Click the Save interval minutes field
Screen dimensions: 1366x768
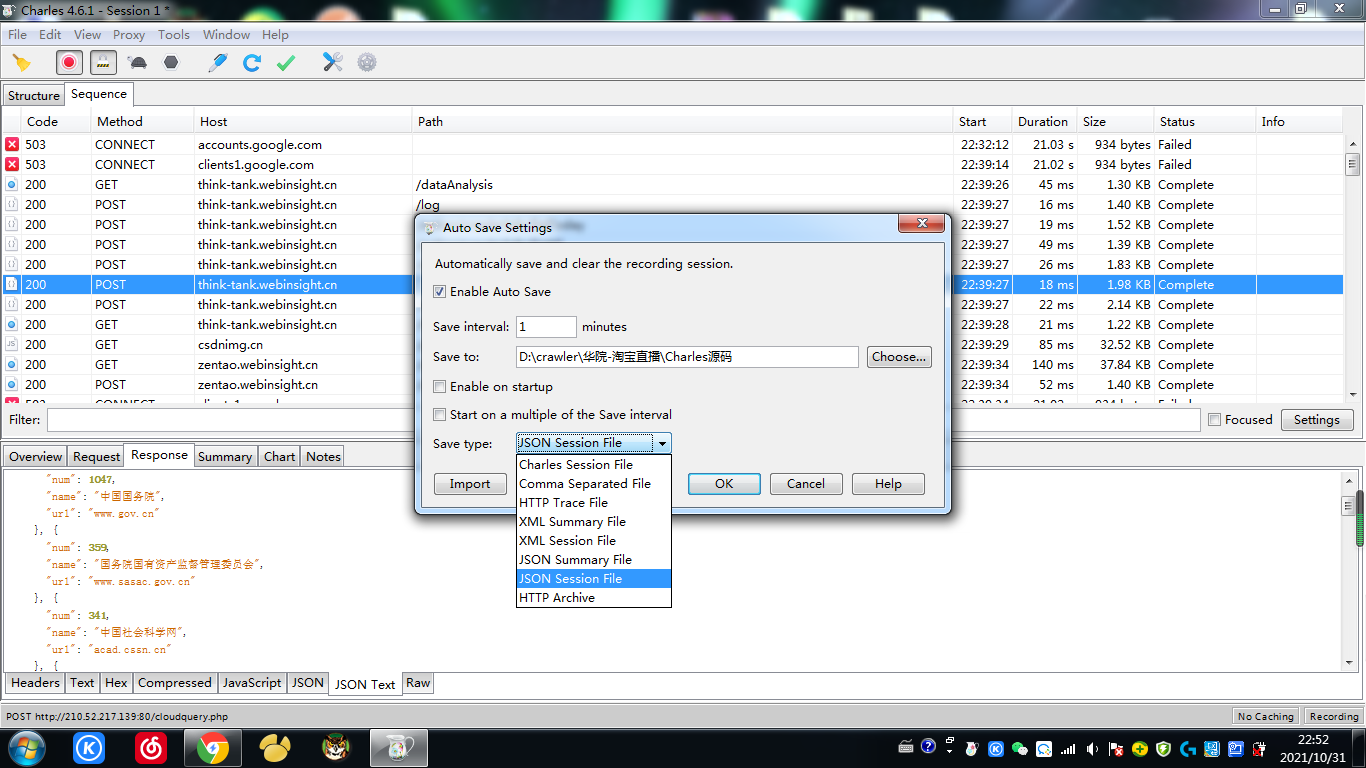pos(546,327)
